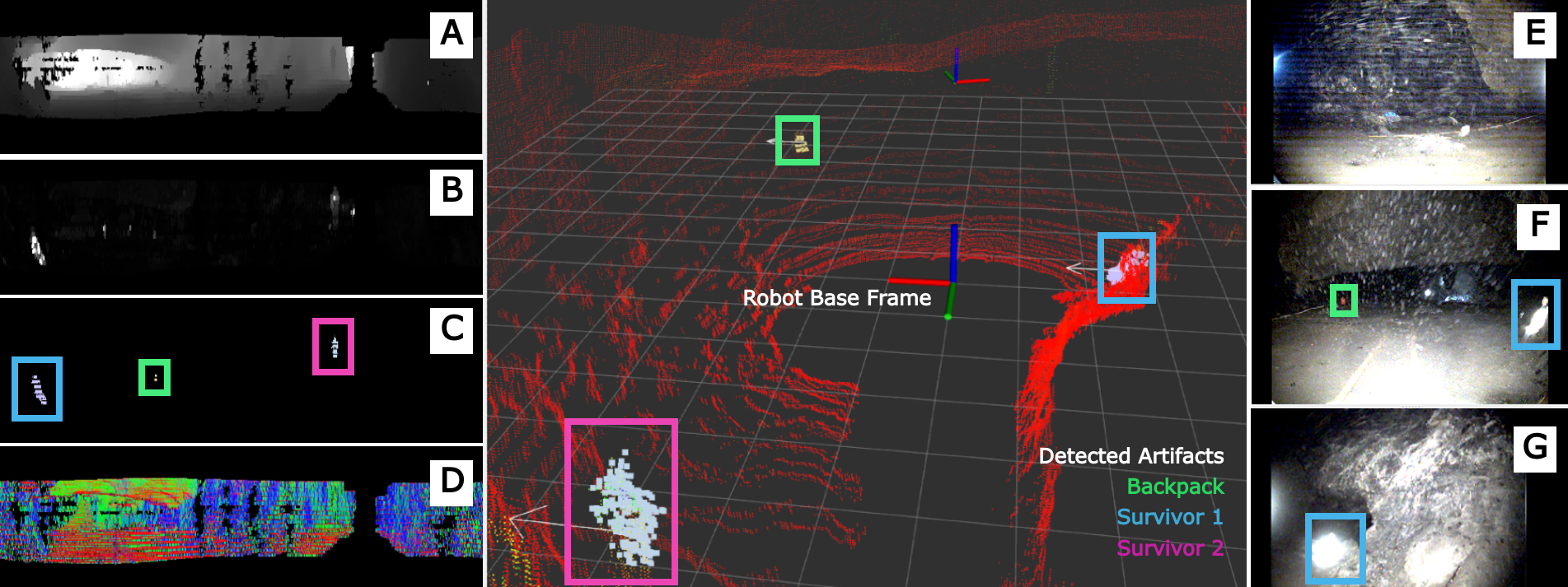Select the blue "Survivor 1" legend entry
This screenshot has height=587, width=1568.
coord(1169,517)
